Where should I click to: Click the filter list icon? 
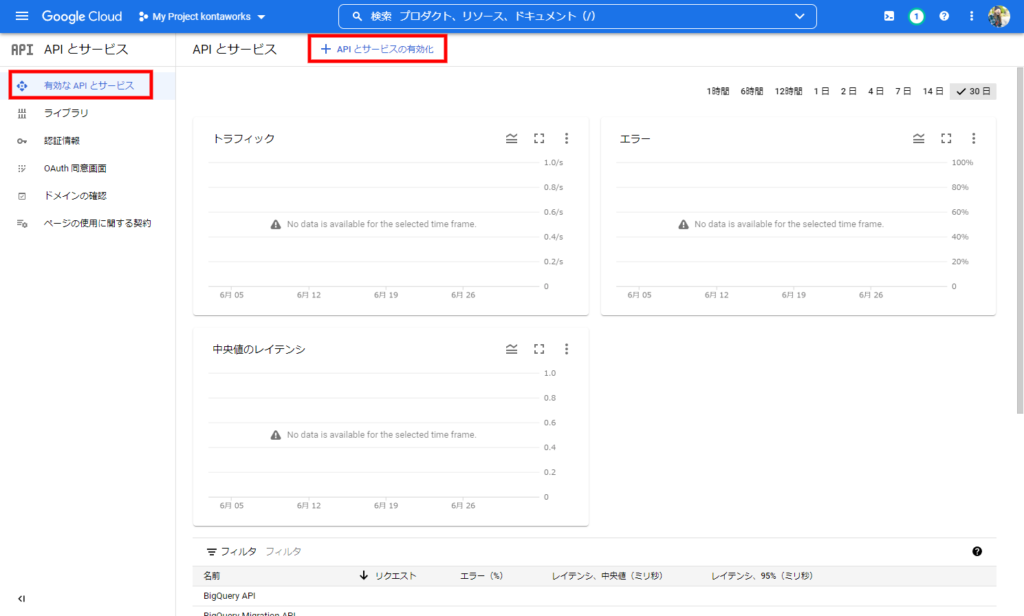point(212,552)
